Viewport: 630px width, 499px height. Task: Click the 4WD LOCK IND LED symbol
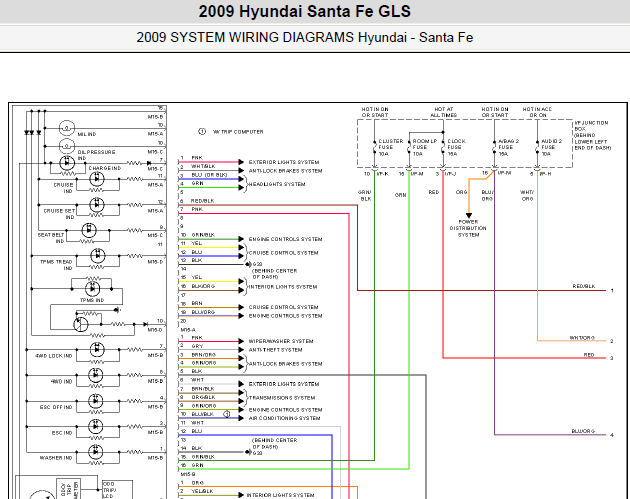pos(97,349)
